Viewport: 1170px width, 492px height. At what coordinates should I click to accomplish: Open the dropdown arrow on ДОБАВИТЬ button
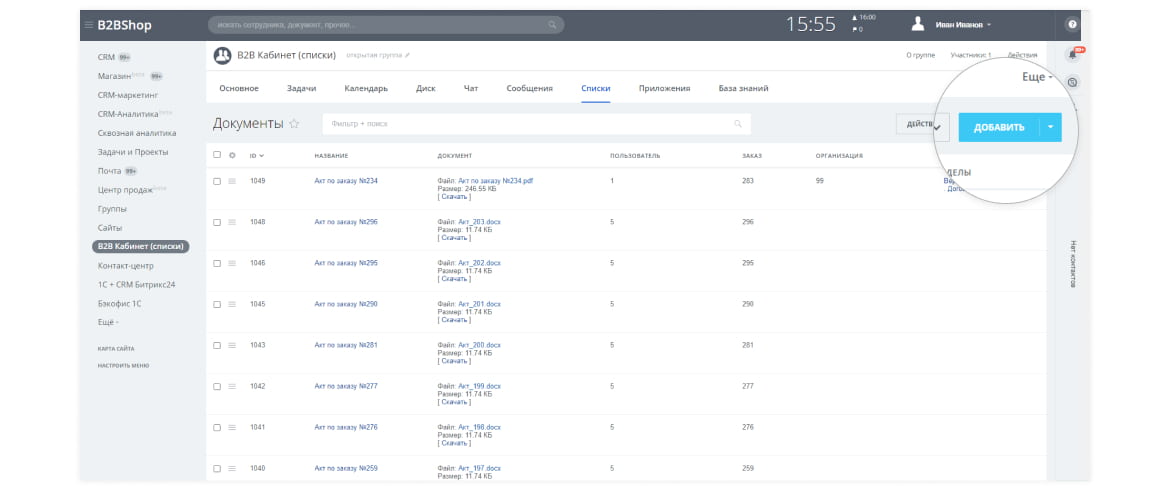(1050, 127)
